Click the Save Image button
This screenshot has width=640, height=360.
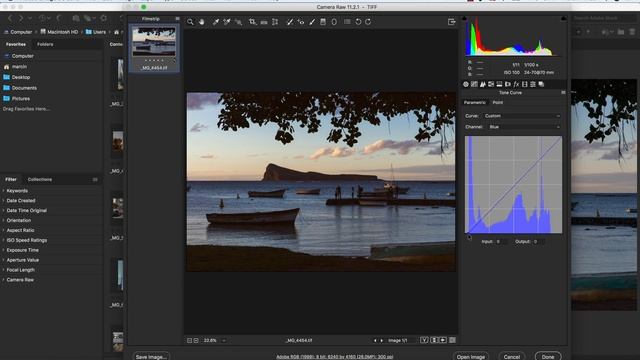point(151,356)
